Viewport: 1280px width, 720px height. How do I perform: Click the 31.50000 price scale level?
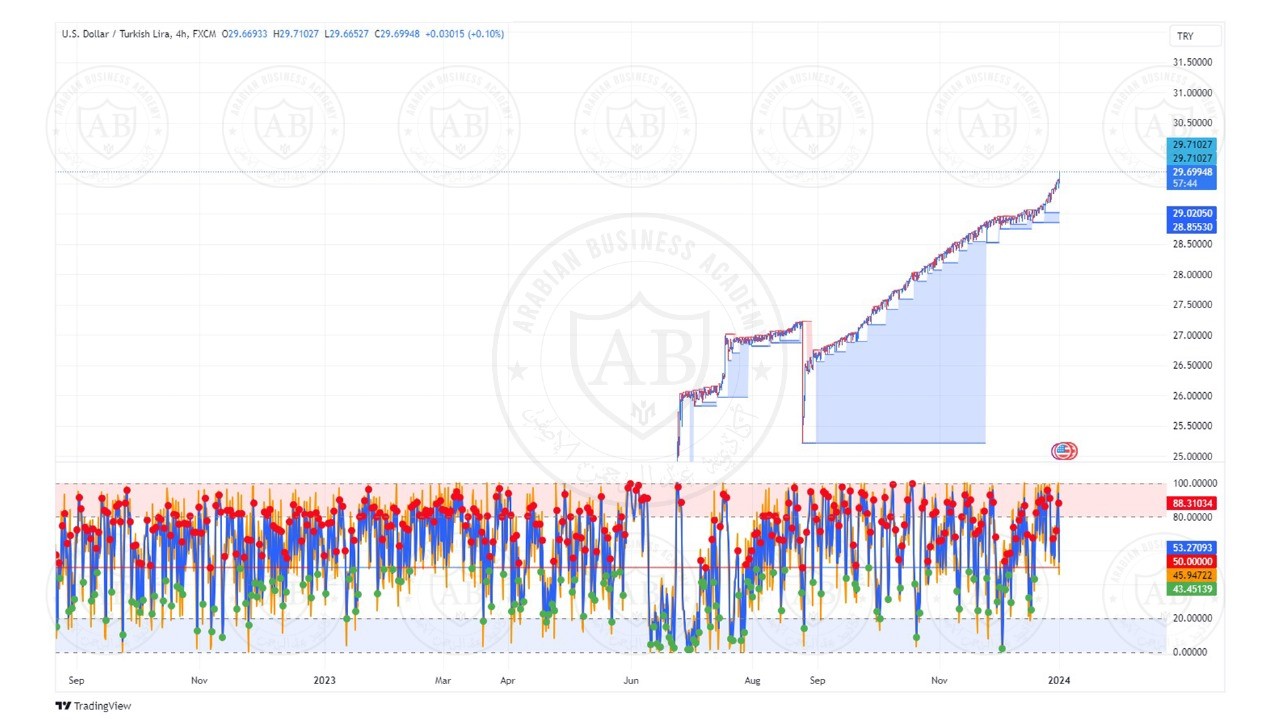(x=1193, y=62)
